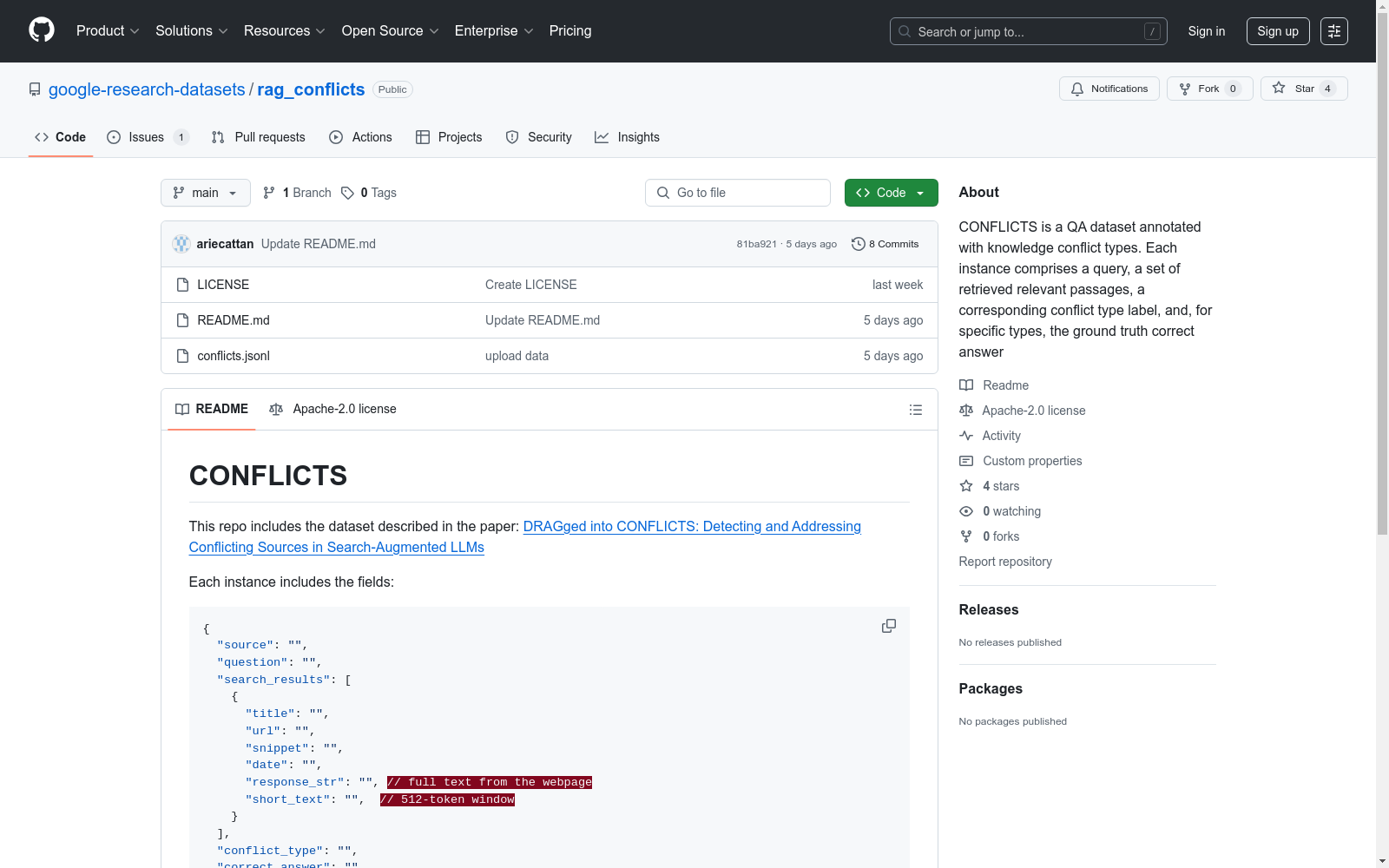Viewport: 1389px width, 868px height.
Task: Click the eye icon beside 0 watching
Action: tap(966, 511)
